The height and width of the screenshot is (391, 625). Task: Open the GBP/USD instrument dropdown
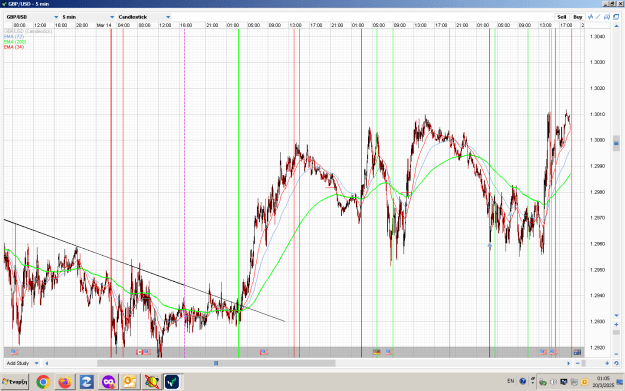(x=32, y=17)
